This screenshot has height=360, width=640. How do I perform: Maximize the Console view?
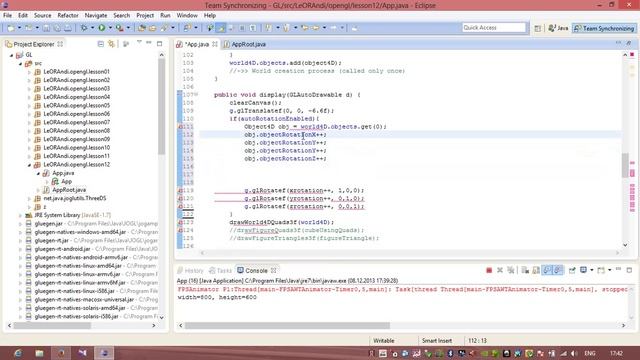(x=629, y=270)
